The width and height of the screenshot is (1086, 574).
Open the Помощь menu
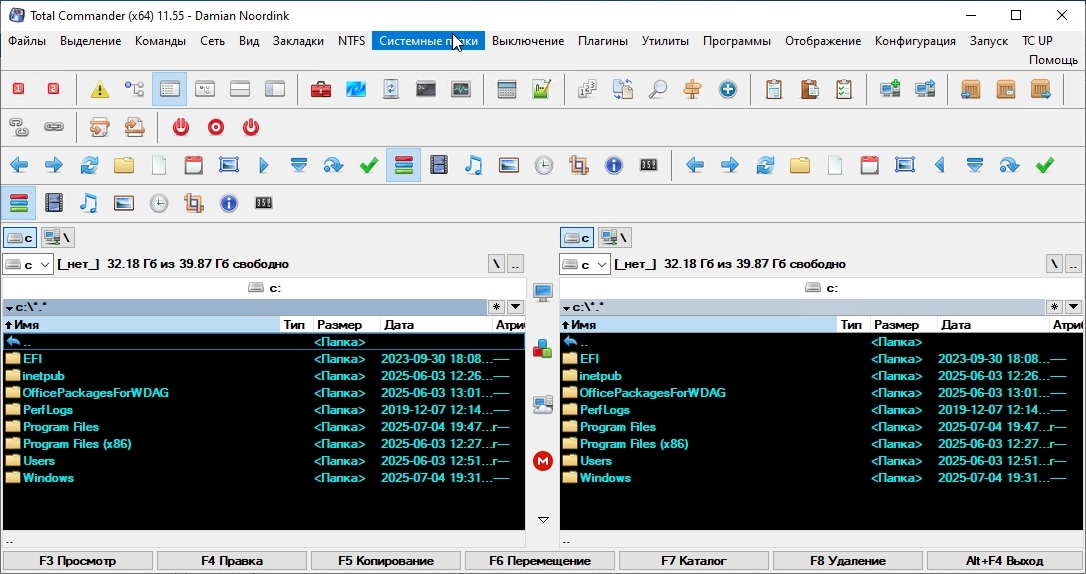point(1053,60)
